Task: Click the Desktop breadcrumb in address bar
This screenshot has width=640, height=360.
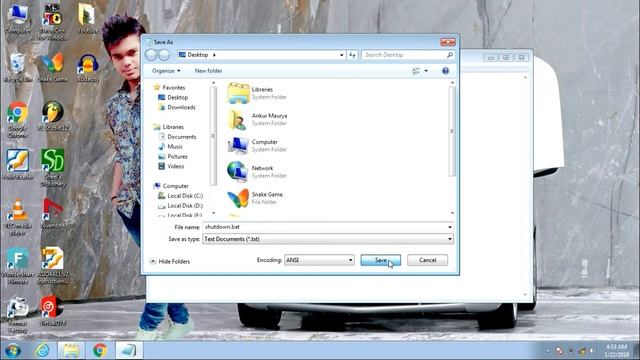Action: (x=198, y=55)
